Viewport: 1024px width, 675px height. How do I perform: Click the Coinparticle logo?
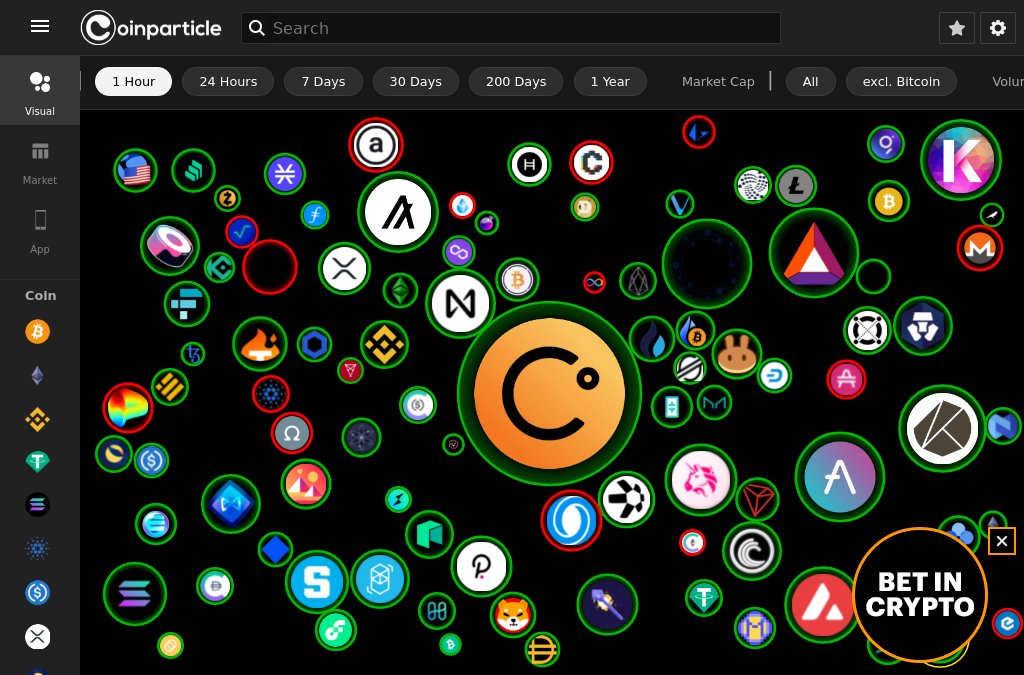pyautogui.click(x=151, y=28)
